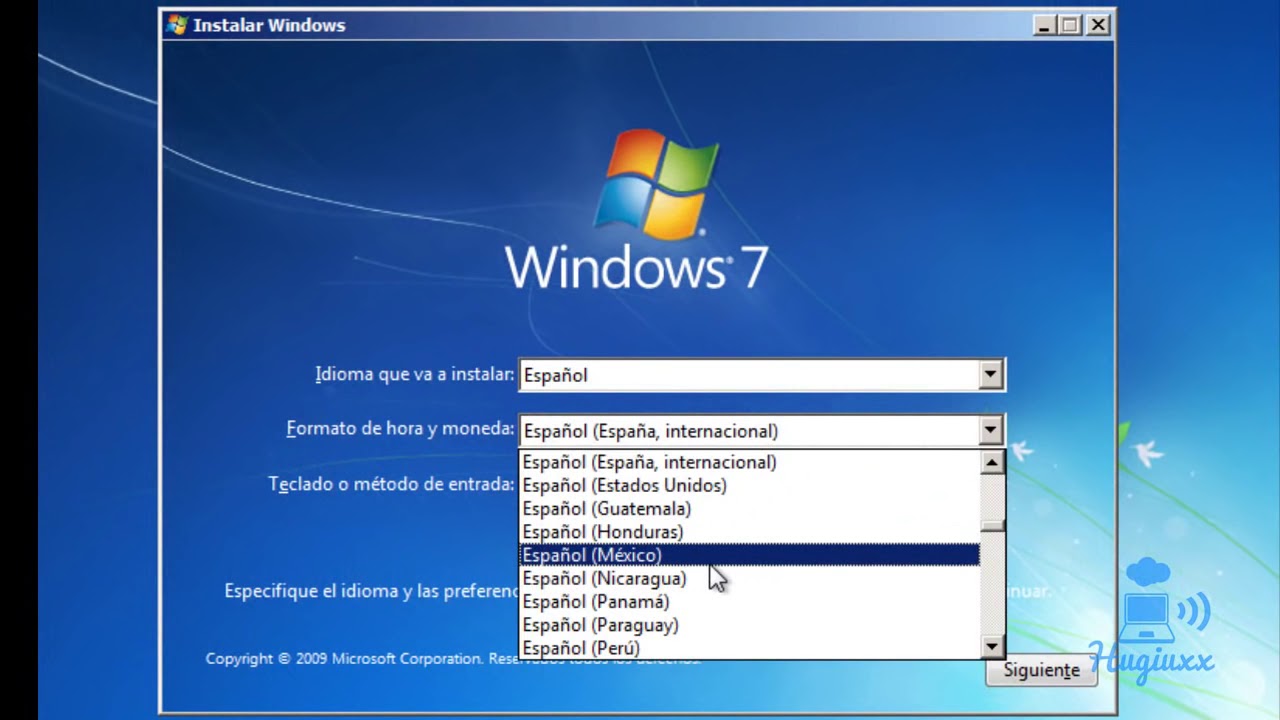1280x720 pixels.
Task: Choose the highlighted Español (México) option
Action: tap(749, 555)
